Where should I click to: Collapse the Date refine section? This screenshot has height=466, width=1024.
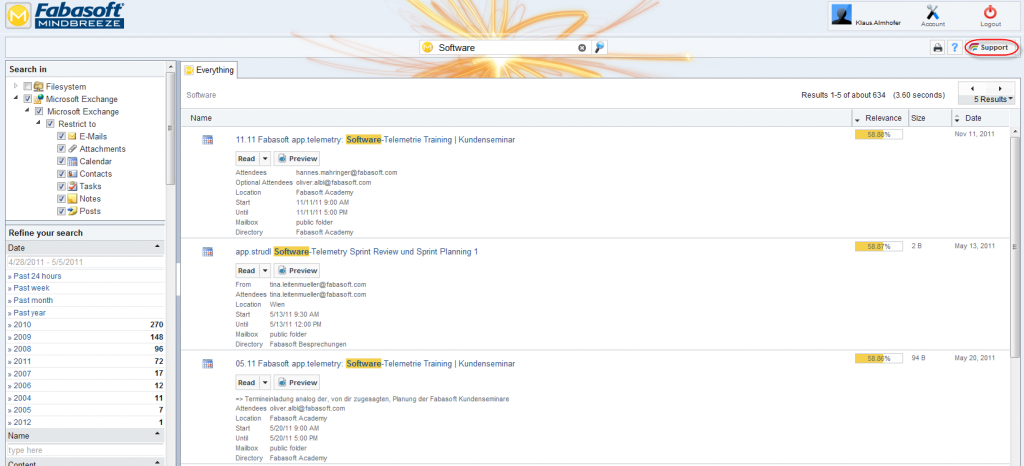coord(157,247)
